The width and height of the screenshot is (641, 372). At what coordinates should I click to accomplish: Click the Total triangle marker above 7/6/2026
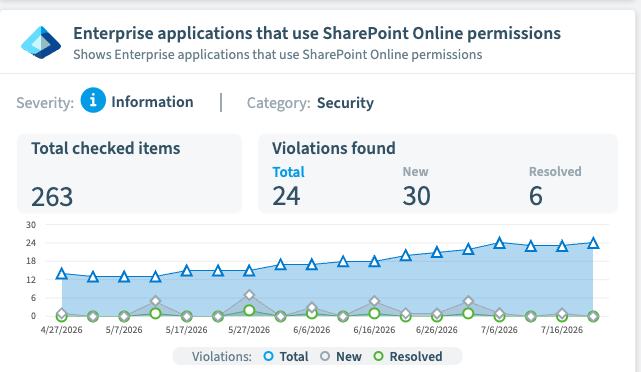499,243
